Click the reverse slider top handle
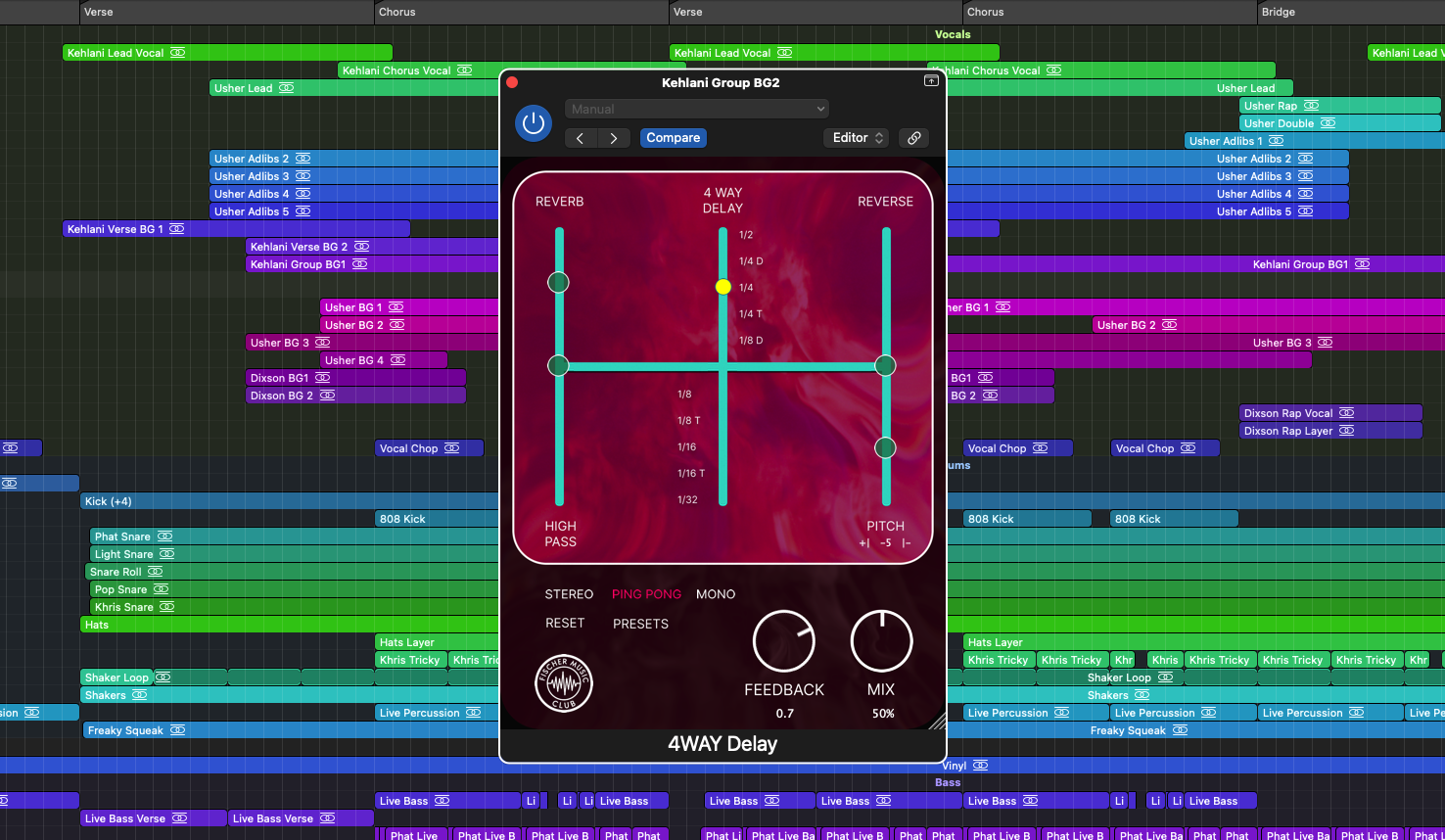Viewport: 1445px width, 840px height. click(885, 365)
